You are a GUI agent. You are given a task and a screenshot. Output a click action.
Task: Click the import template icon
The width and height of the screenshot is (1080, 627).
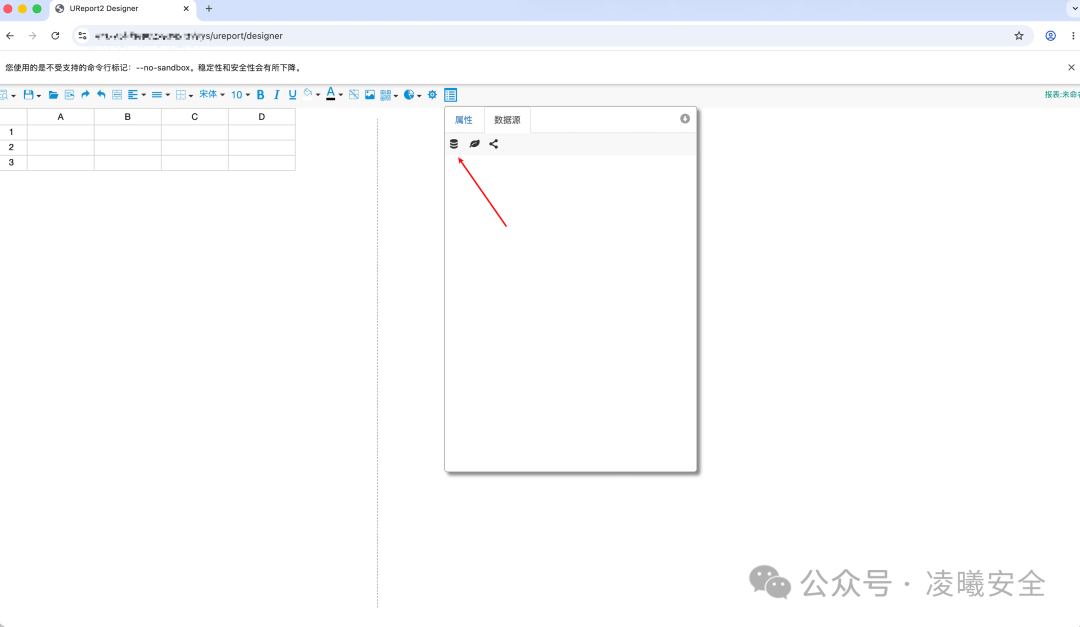pyautogui.click(x=70, y=95)
